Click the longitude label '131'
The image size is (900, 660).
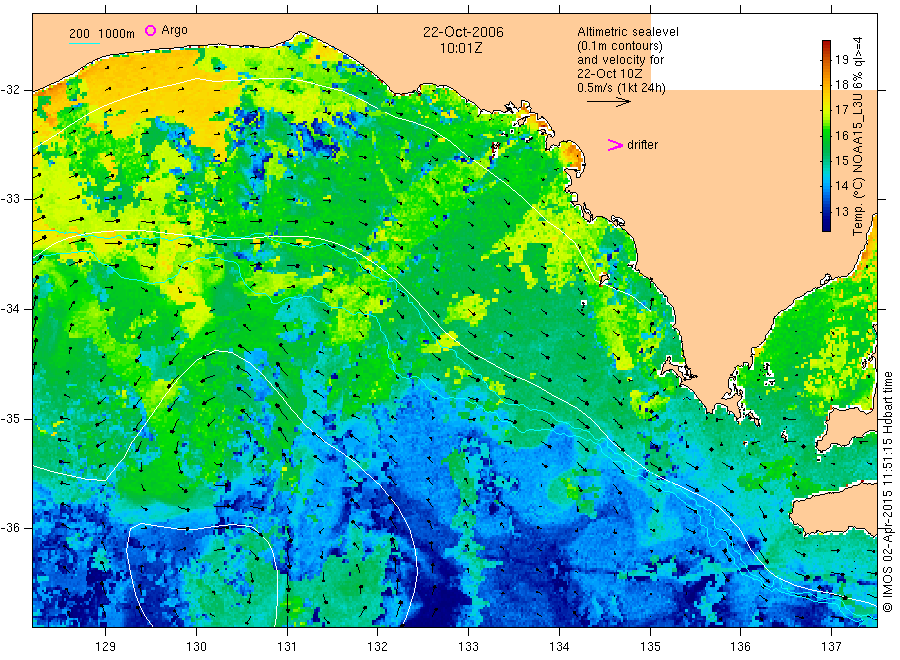point(287,647)
